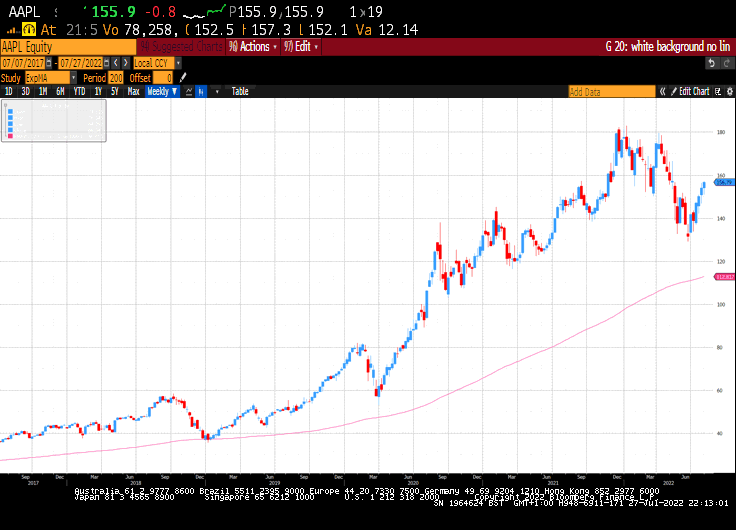Click the Edit Chart button
Image resolution: width=736 pixels, height=530 pixels.
coord(690,92)
